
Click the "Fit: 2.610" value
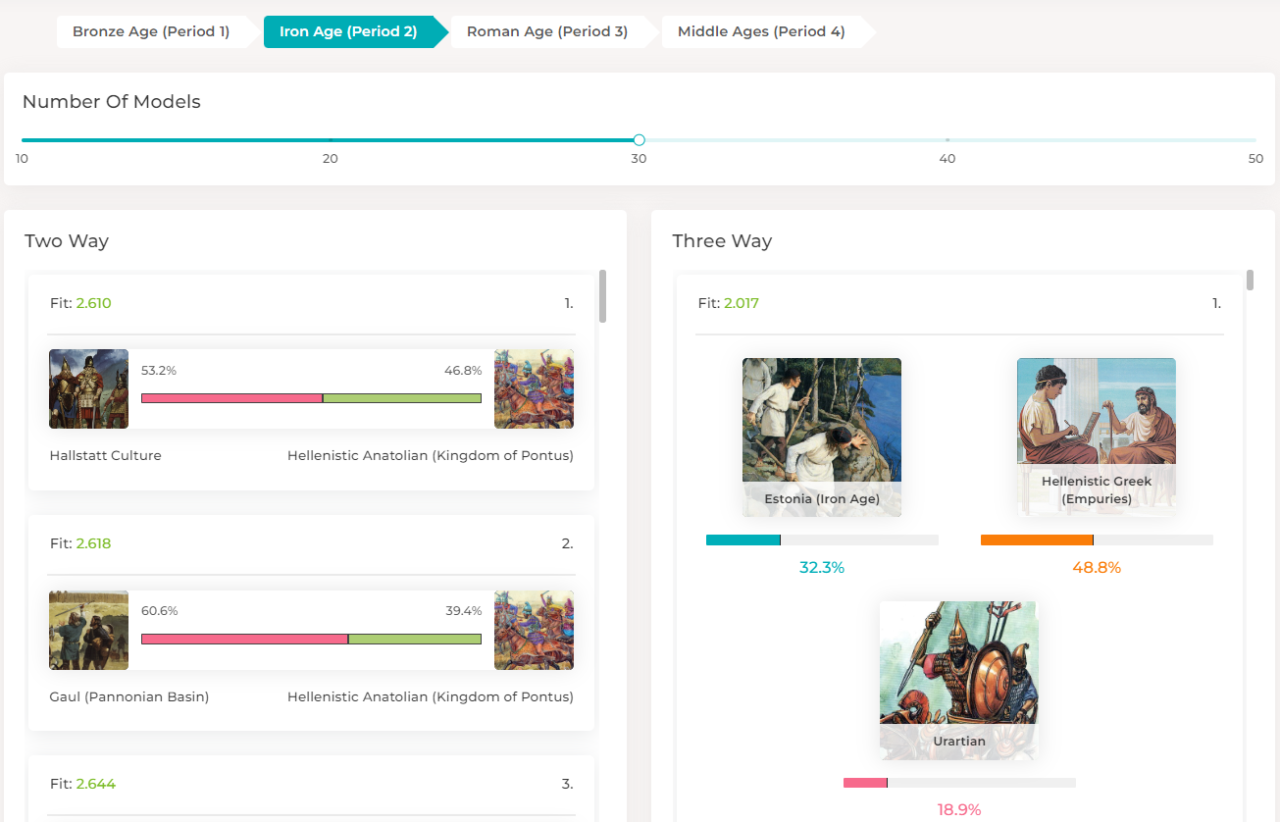[x=81, y=303]
